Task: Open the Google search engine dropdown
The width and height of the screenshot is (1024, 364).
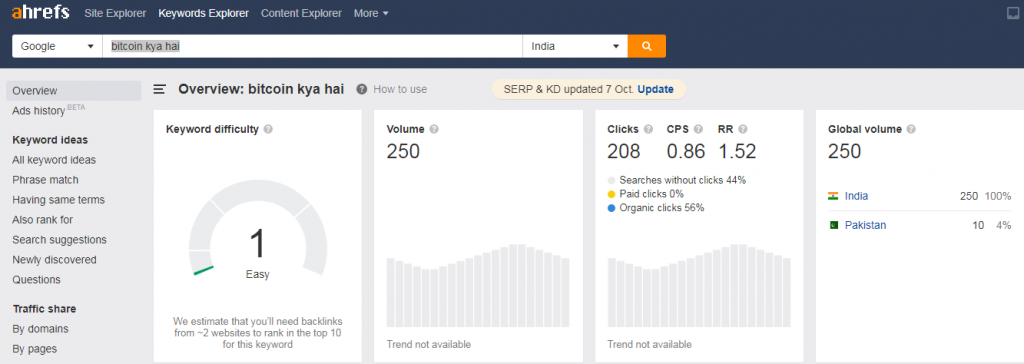Action: (57, 46)
